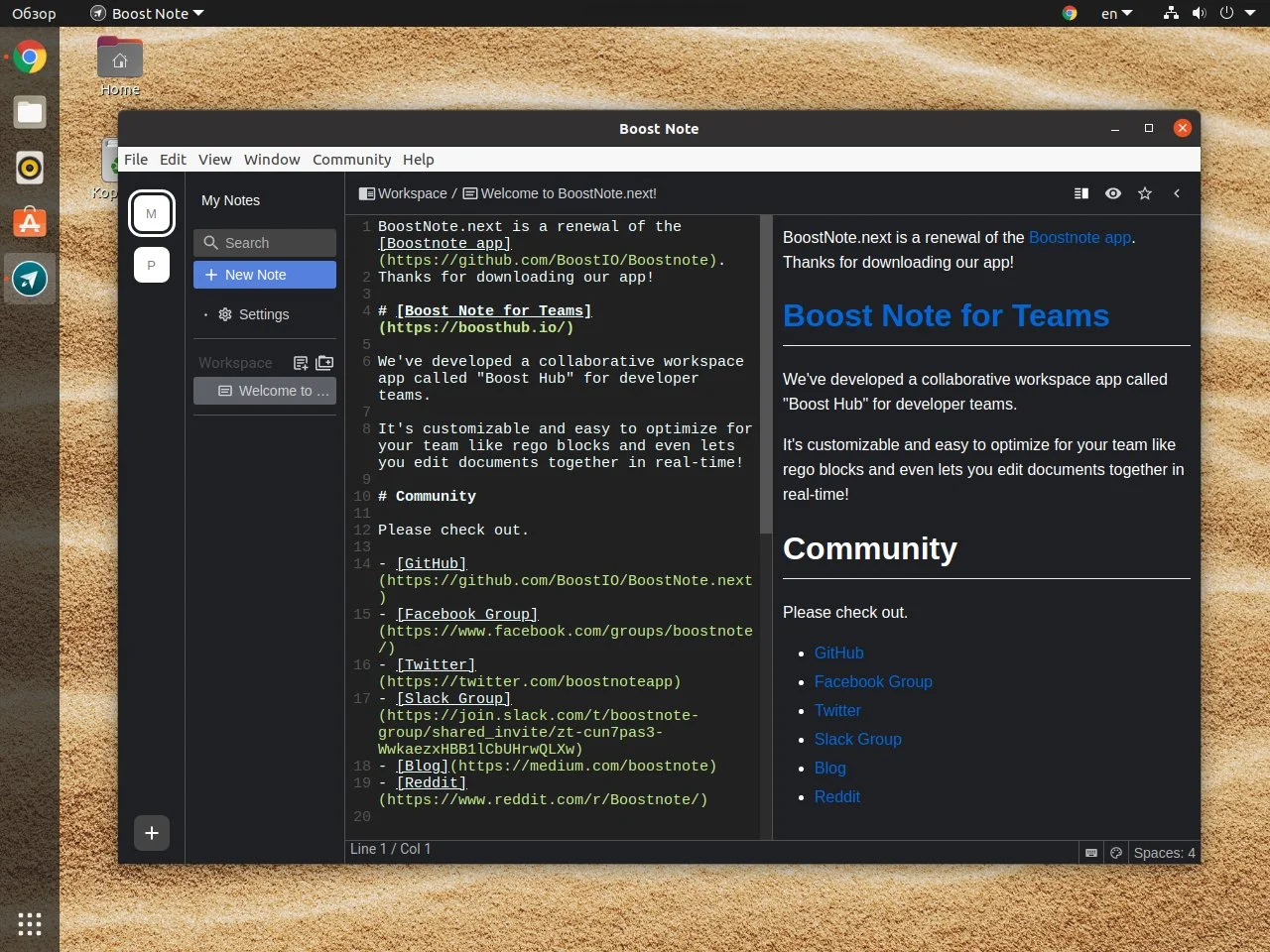Screen dimensions: 1270x952
Task: Expand the side panel with the chevron arrow
Action: [x=1177, y=193]
